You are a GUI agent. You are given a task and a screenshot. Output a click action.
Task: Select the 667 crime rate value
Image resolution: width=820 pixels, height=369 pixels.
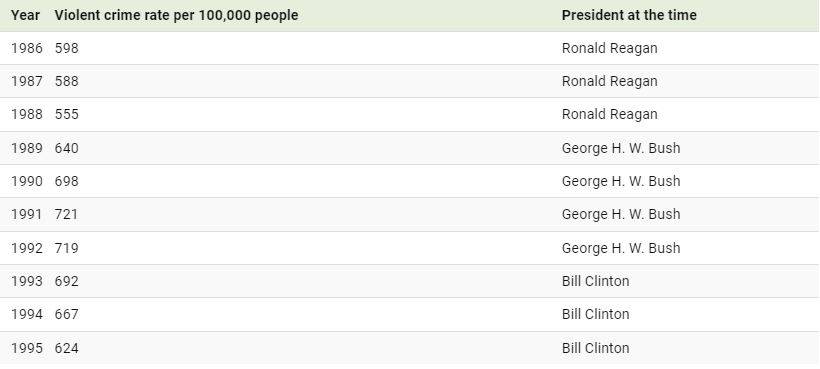[x=66, y=314]
